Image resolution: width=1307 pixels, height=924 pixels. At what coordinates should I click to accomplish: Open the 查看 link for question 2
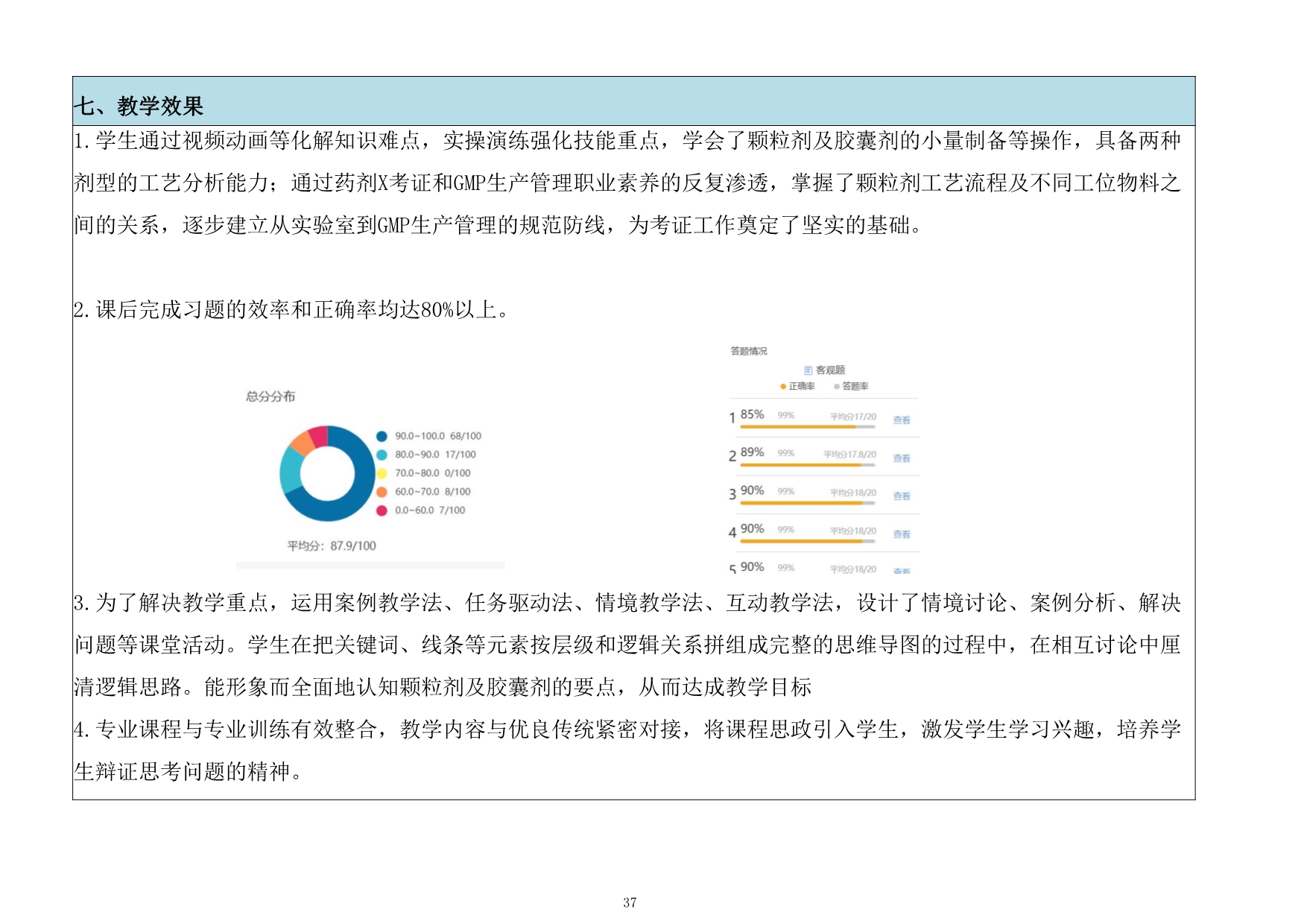tap(901, 458)
